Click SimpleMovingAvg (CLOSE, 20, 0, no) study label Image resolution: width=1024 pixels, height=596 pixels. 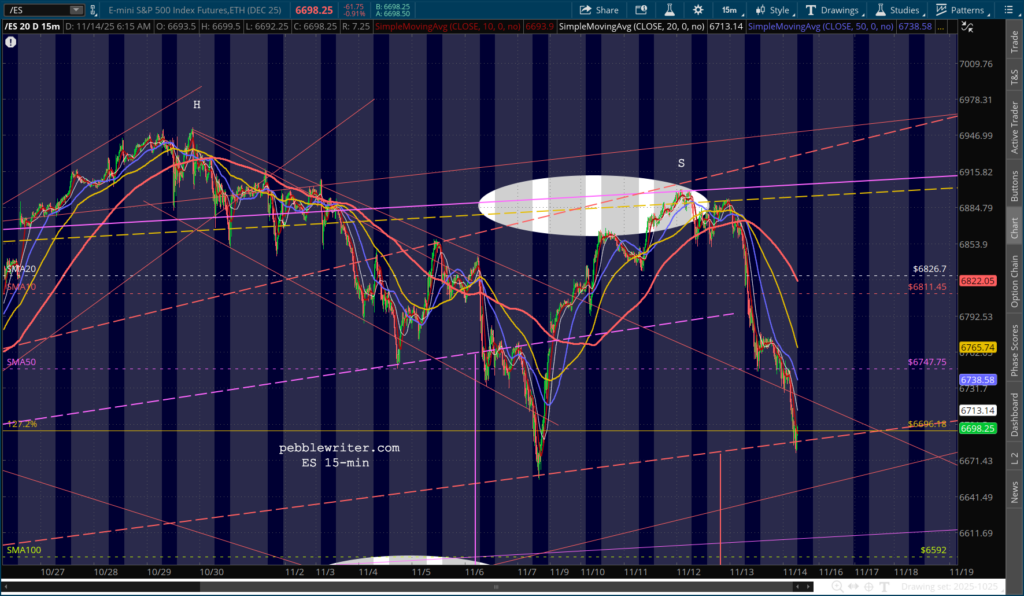tap(632, 27)
